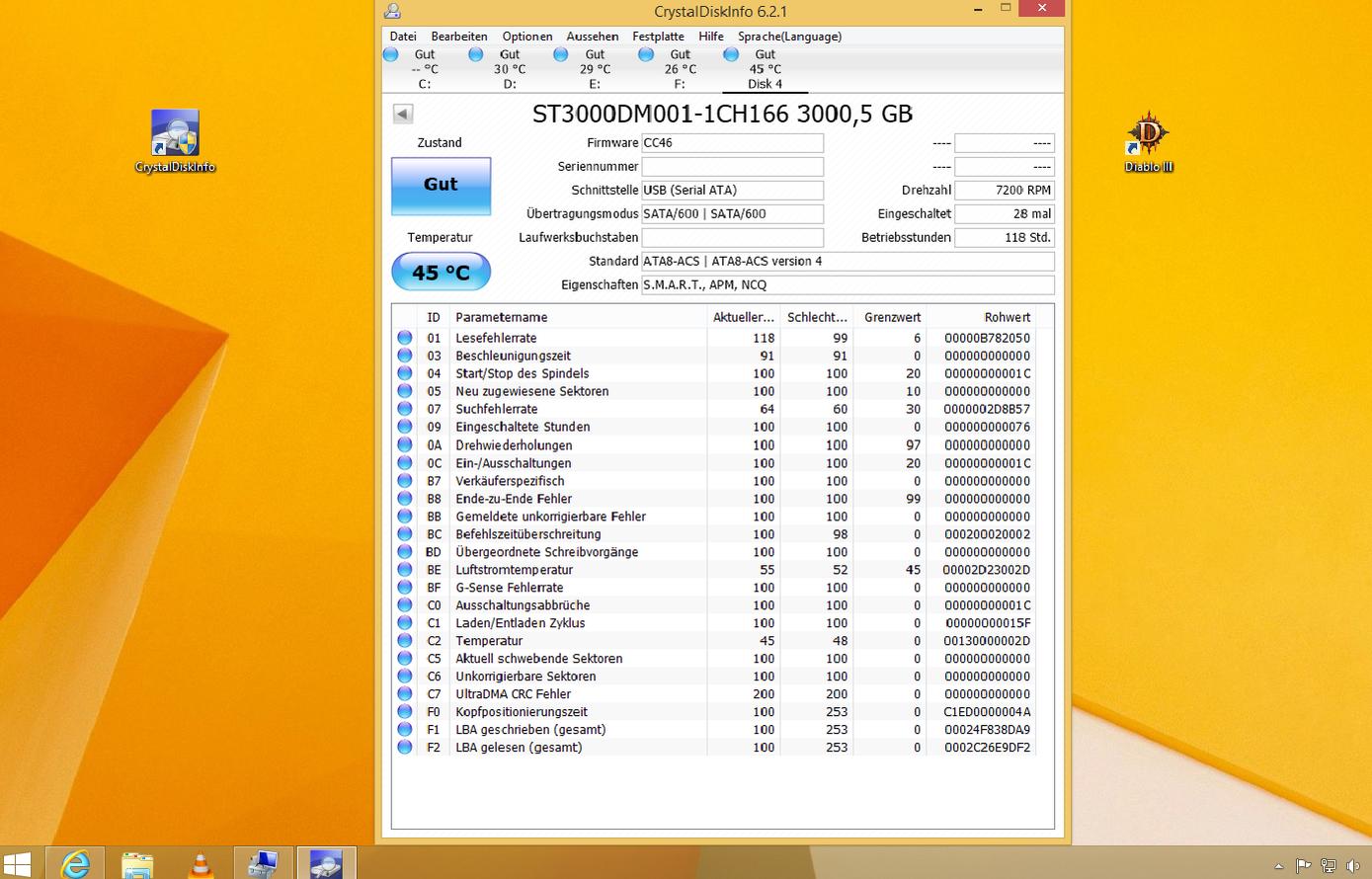
Task: Click the Grenzwert column header
Action: tap(892, 317)
